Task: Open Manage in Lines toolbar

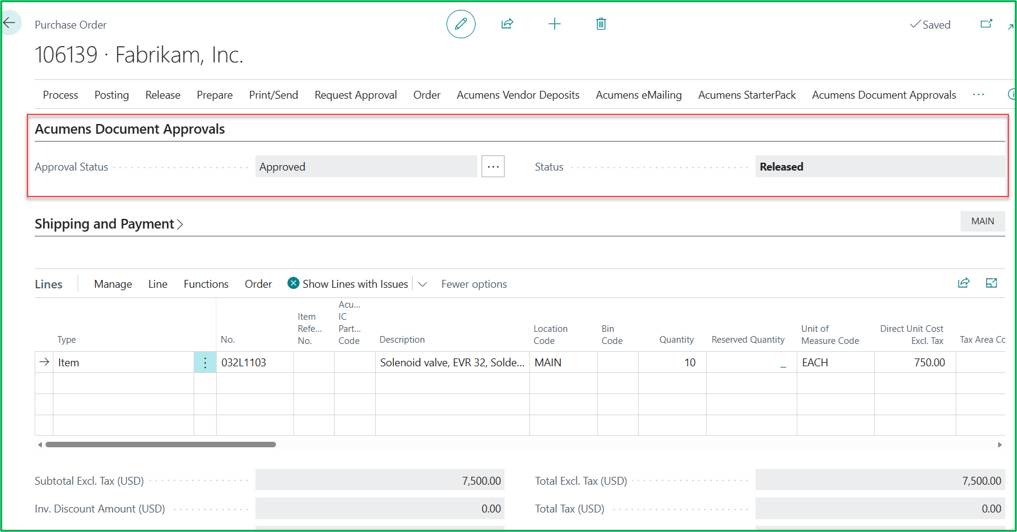Action: coord(113,284)
